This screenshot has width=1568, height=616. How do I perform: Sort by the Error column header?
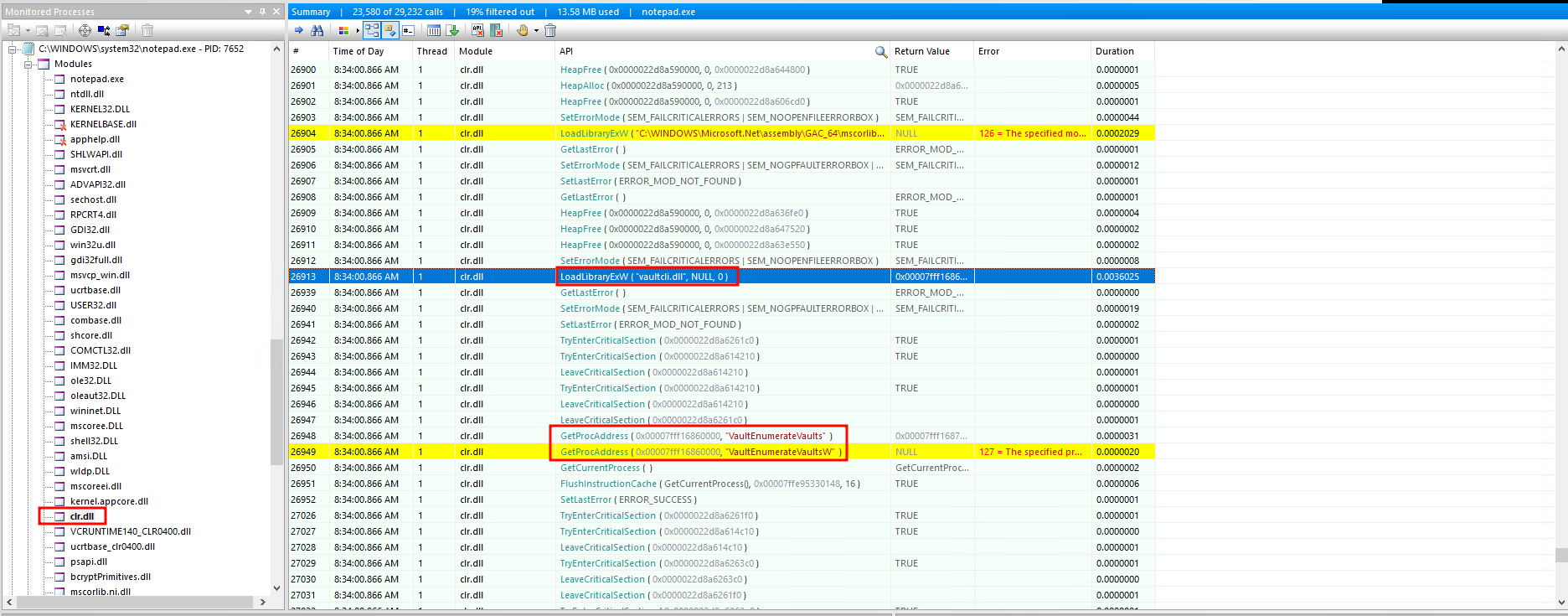[x=1032, y=52]
